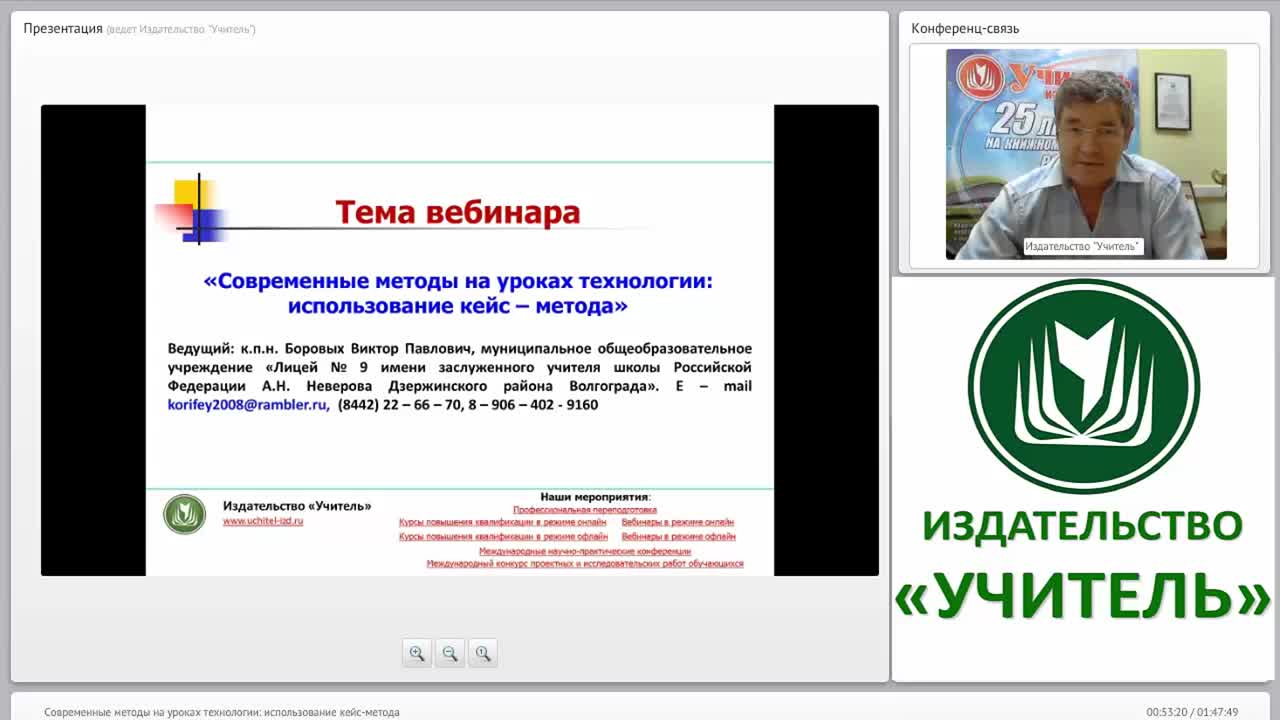Click the presenter webcam video
Image resolution: width=1280 pixels, height=720 pixels.
pos(1086,154)
